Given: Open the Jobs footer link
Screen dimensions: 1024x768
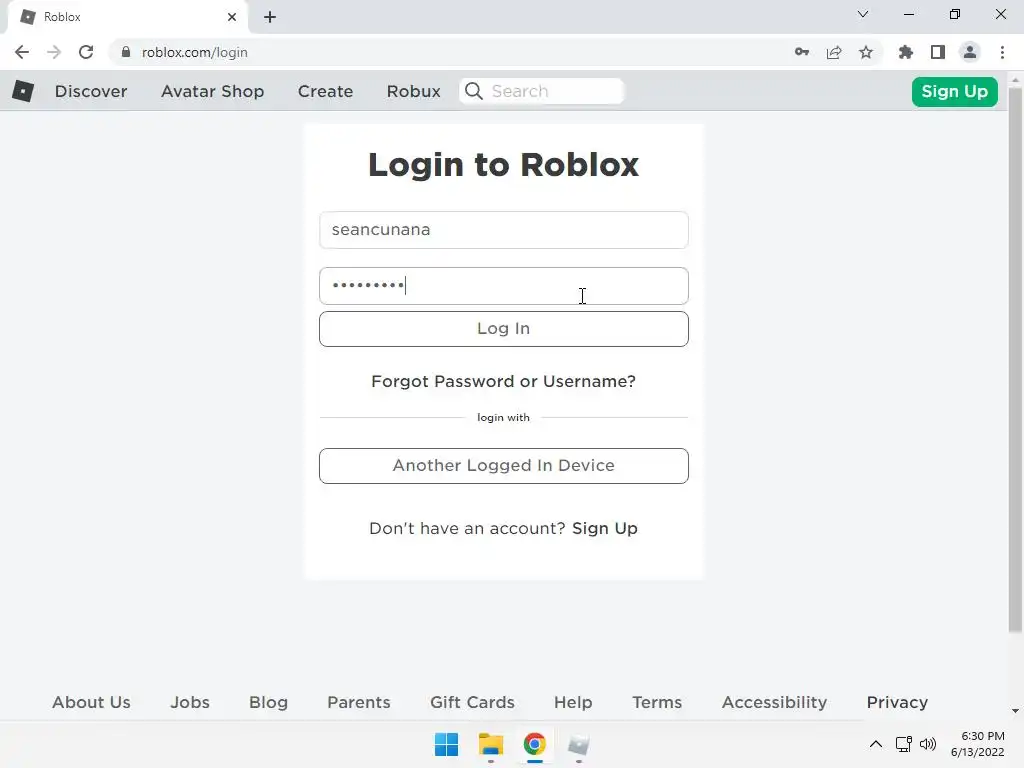Looking at the screenshot, I should 190,702.
